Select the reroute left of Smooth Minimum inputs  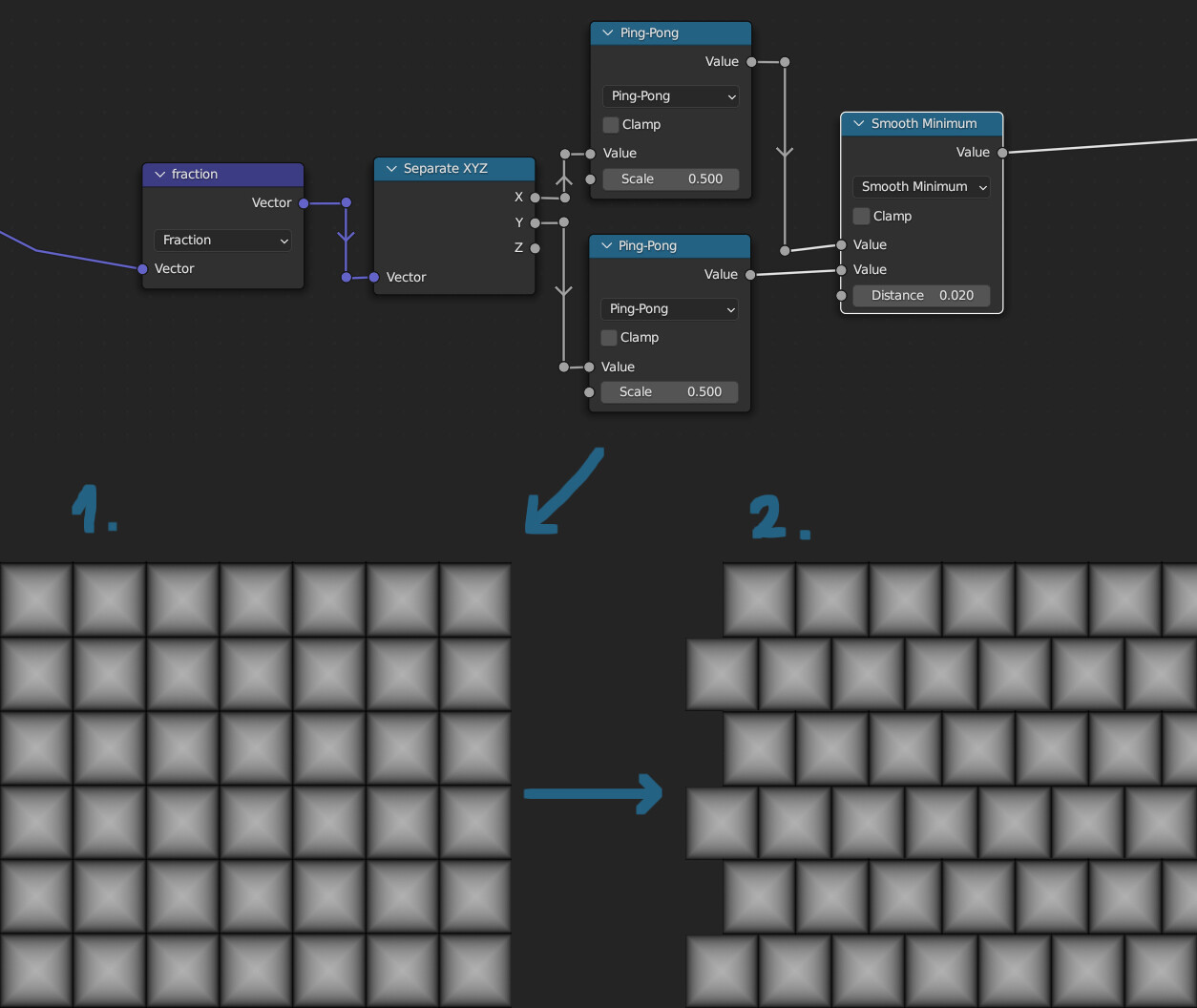pyautogui.click(x=785, y=251)
